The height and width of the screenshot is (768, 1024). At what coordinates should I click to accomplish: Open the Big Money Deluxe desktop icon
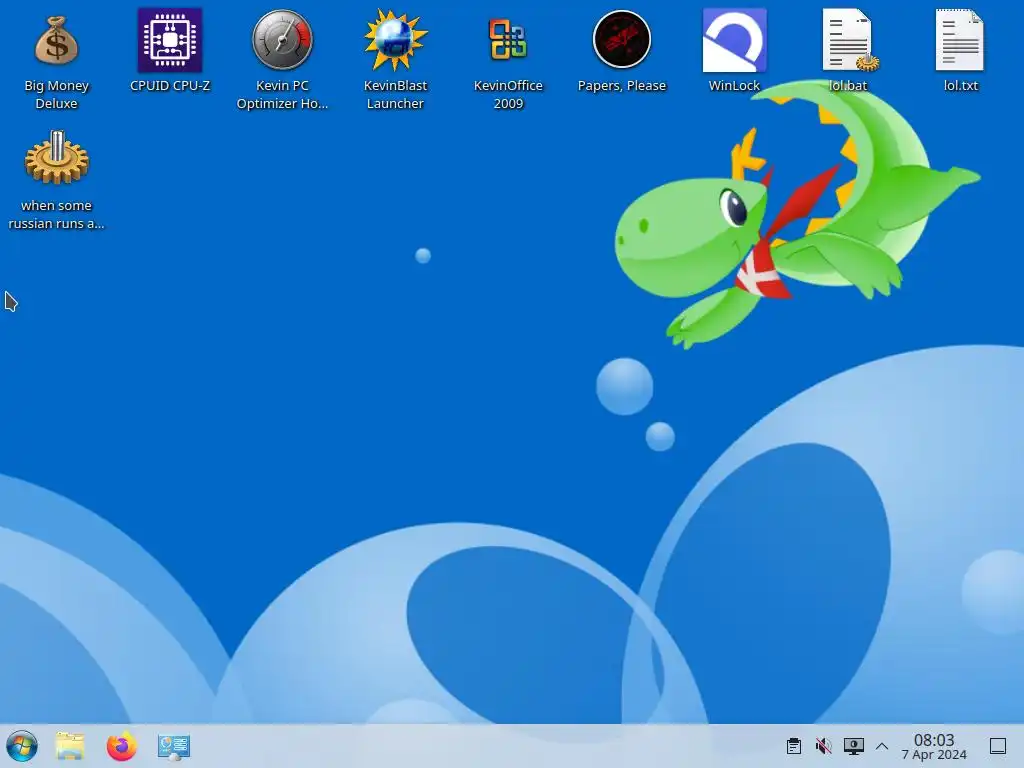click(x=56, y=40)
